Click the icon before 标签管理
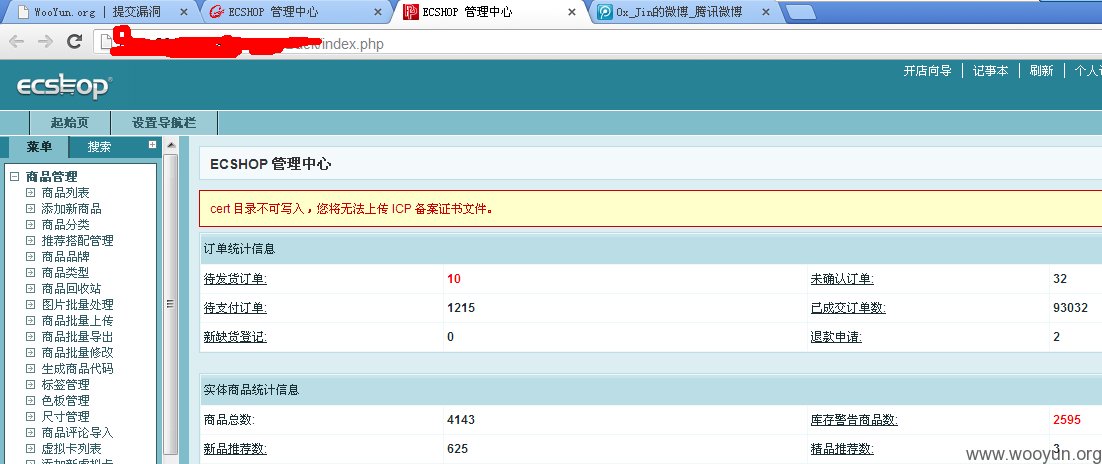Screen dimensions: 1102x464 [30, 385]
